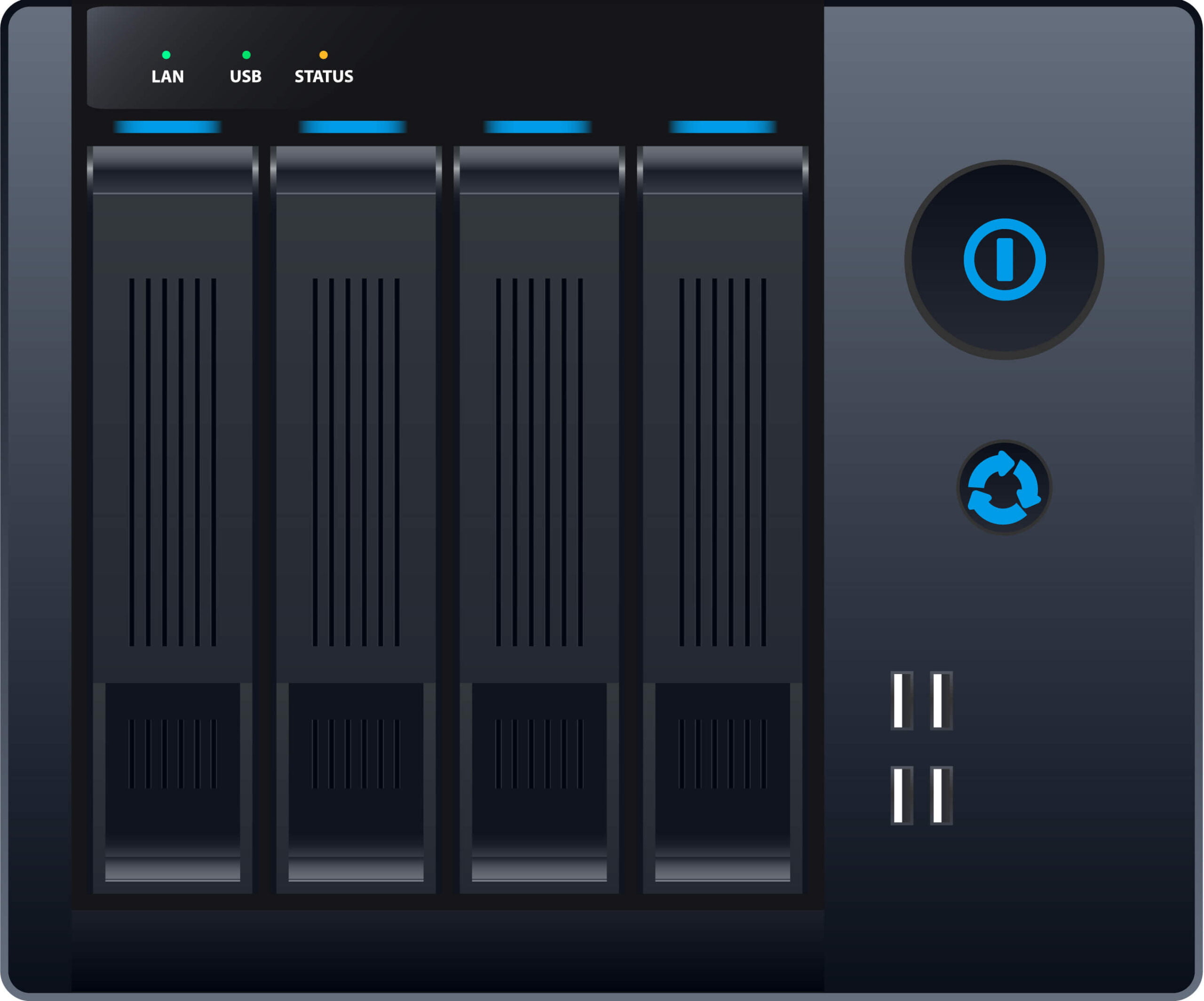This screenshot has height=1001, width=1204.
Task: Click the green USB indicator light
Action: [246, 55]
